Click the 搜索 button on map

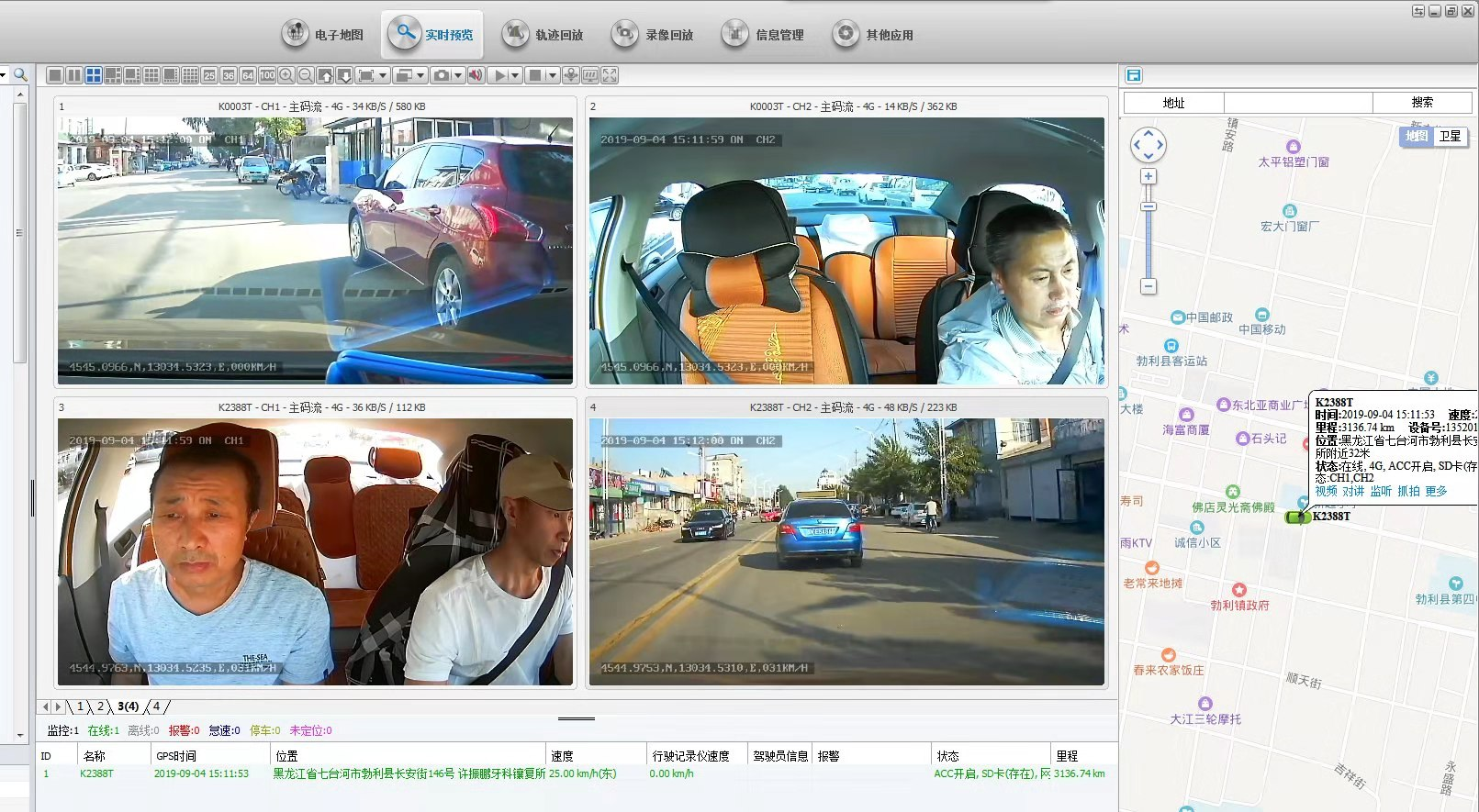1422,103
